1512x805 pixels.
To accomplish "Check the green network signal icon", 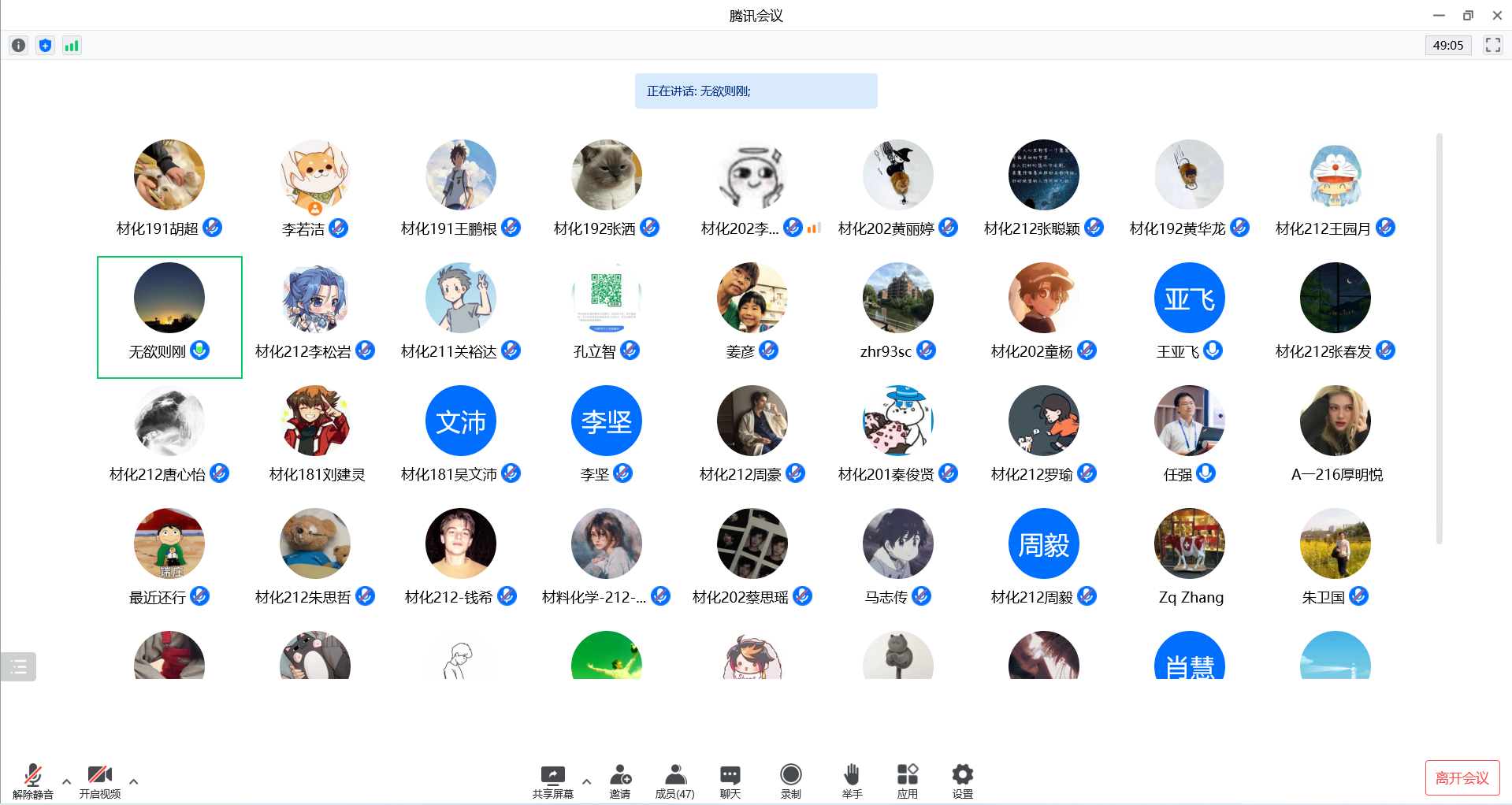I will pyautogui.click(x=72, y=46).
